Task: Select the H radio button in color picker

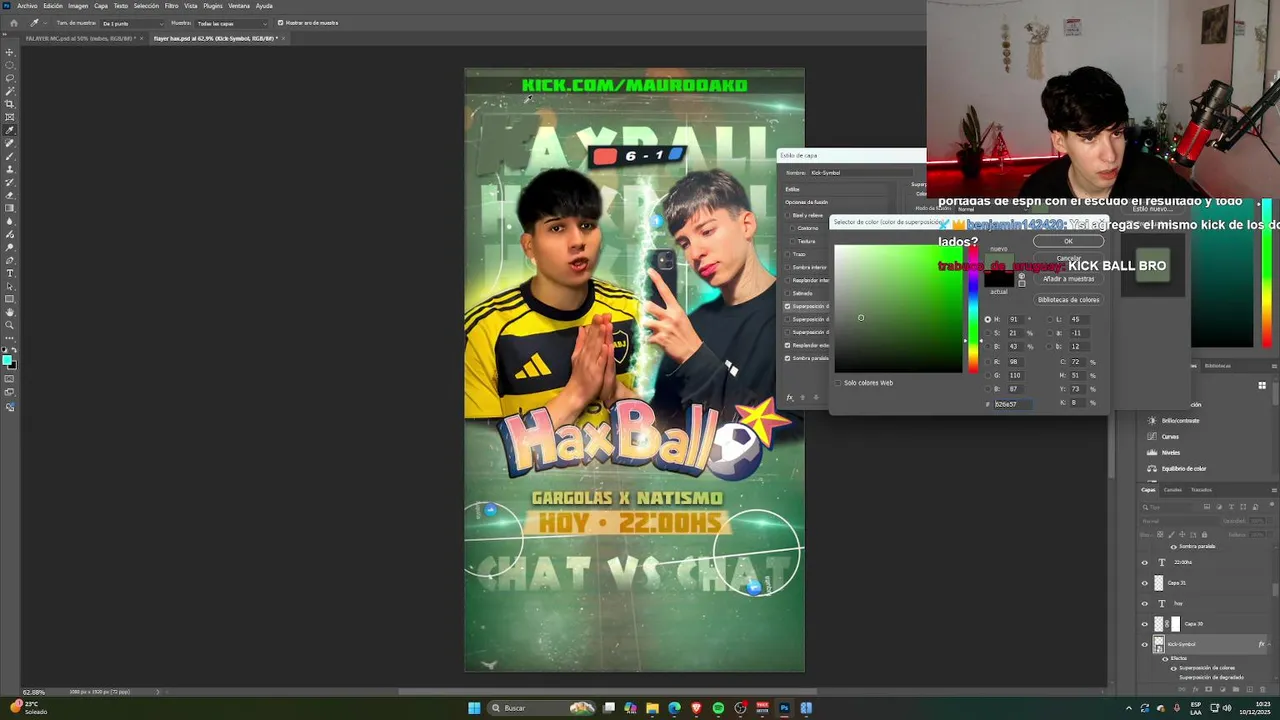Action: pos(988,319)
